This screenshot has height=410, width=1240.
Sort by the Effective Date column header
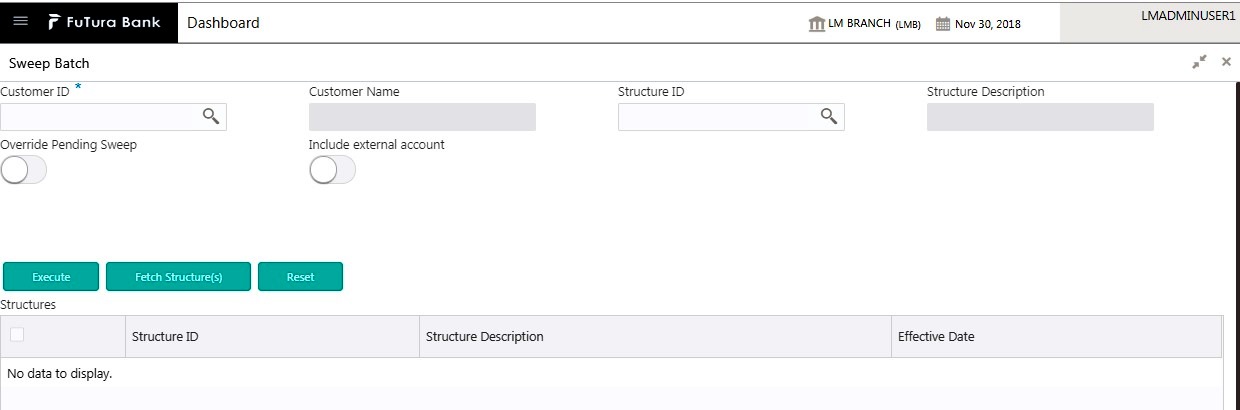pyautogui.click(x=936, y=337)
